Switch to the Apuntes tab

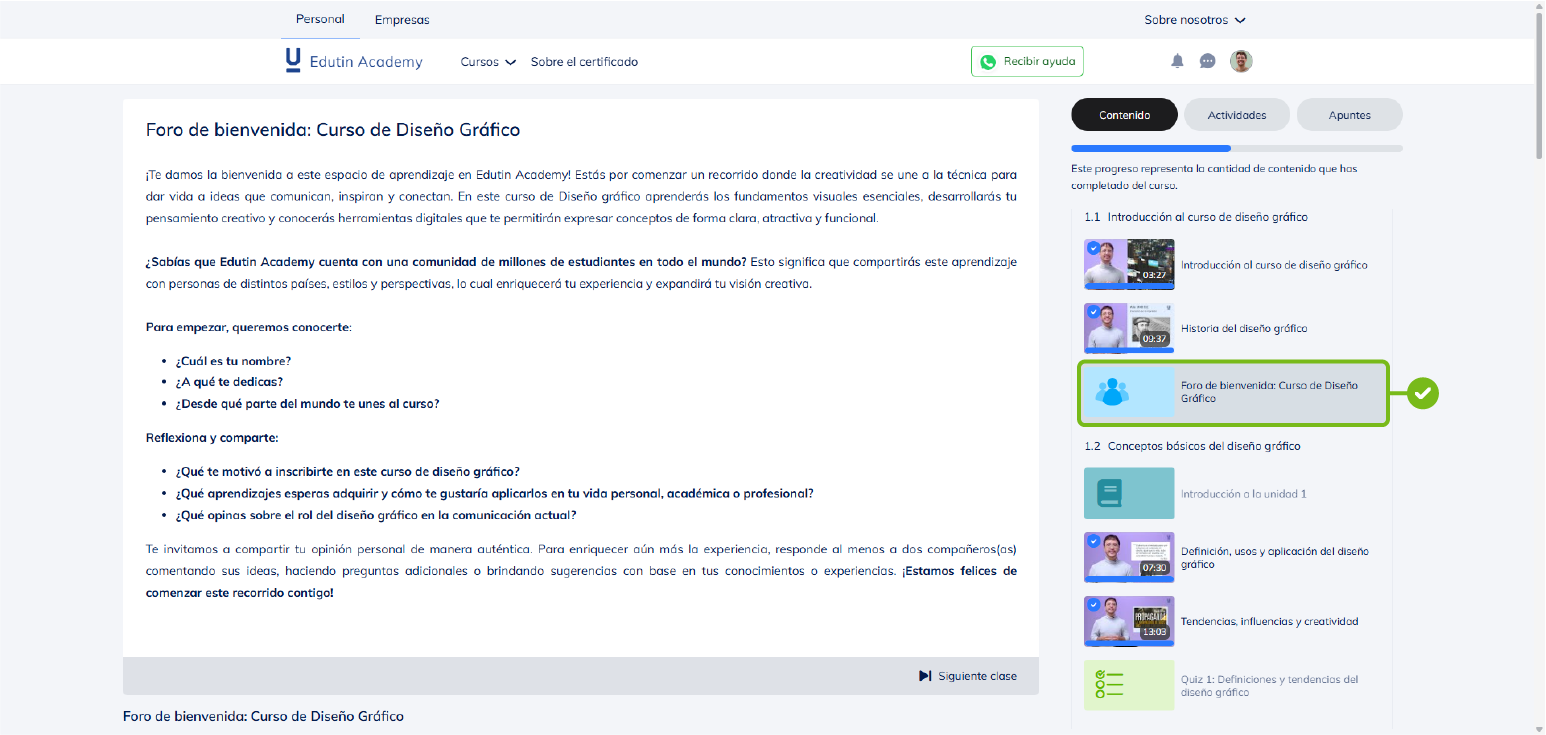coord(1349,115)
